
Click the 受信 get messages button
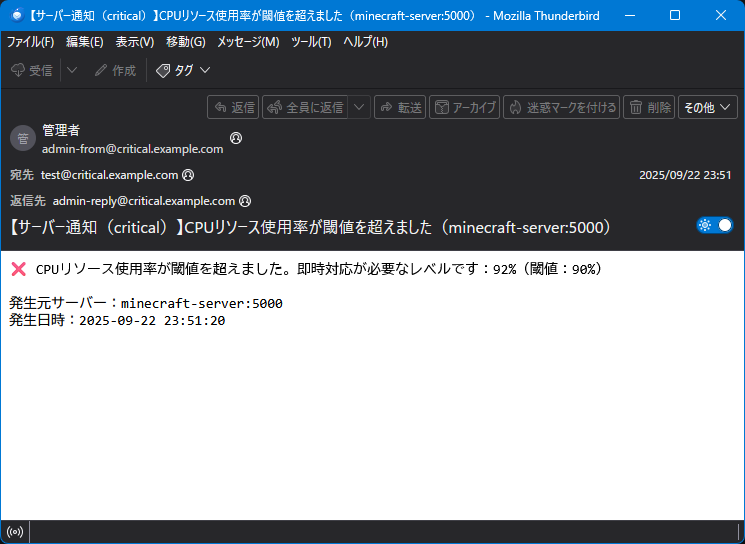pyautogui.click(x=31, y=71)
